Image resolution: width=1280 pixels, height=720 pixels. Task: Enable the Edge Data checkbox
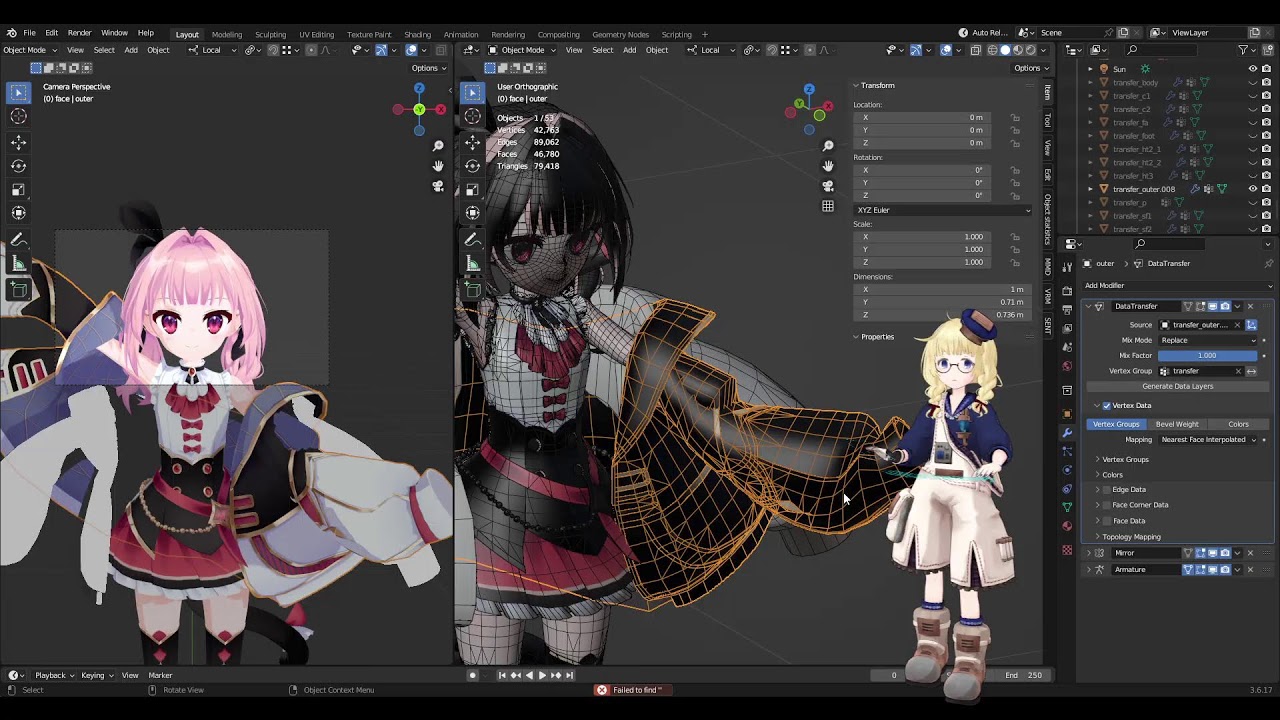tap(1106, 490)
